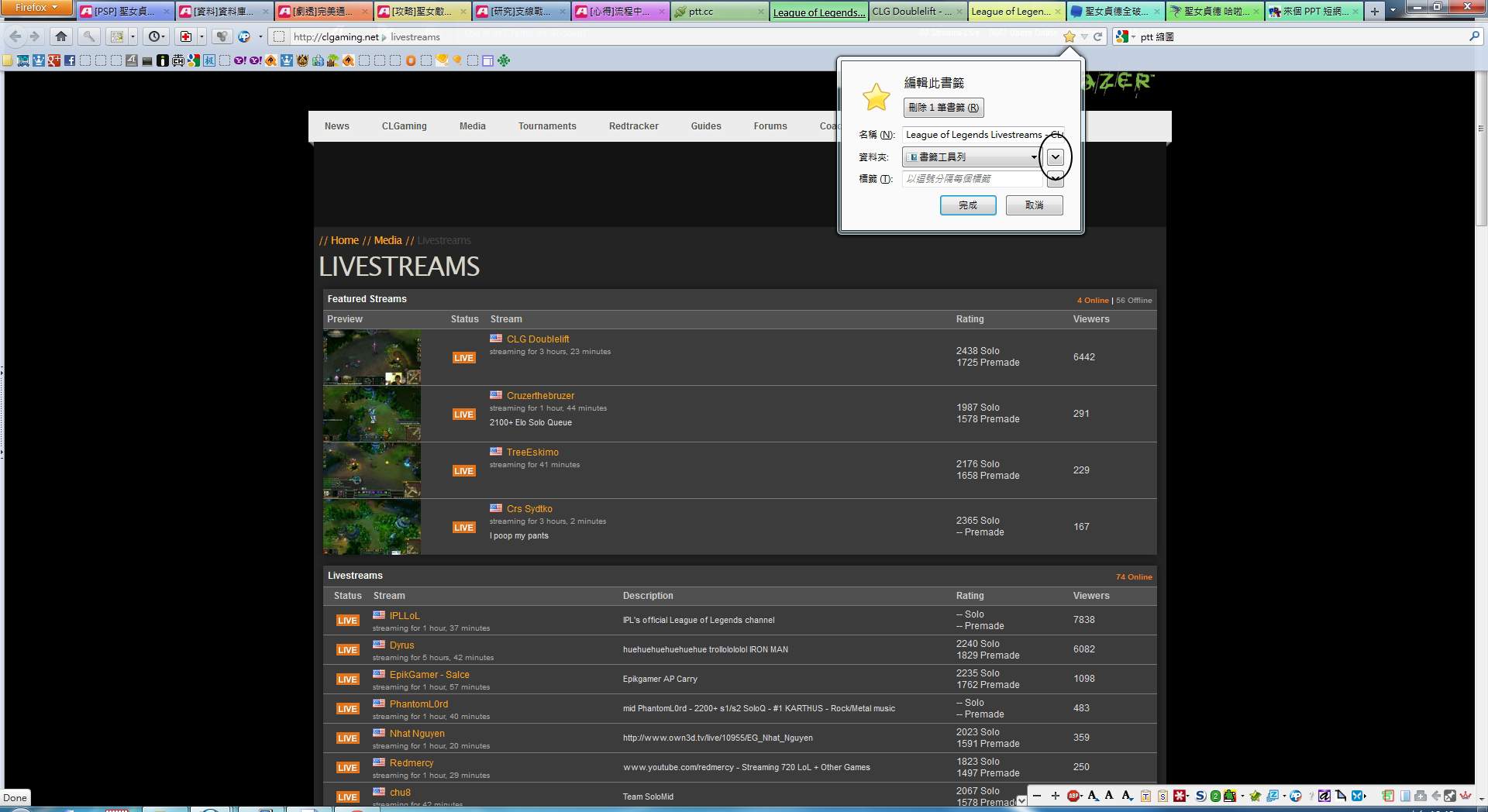Click 完成 button to finish bookmark editing
Image resolution: width=1488 pixels, height=812 pixels.
[967, 205]
